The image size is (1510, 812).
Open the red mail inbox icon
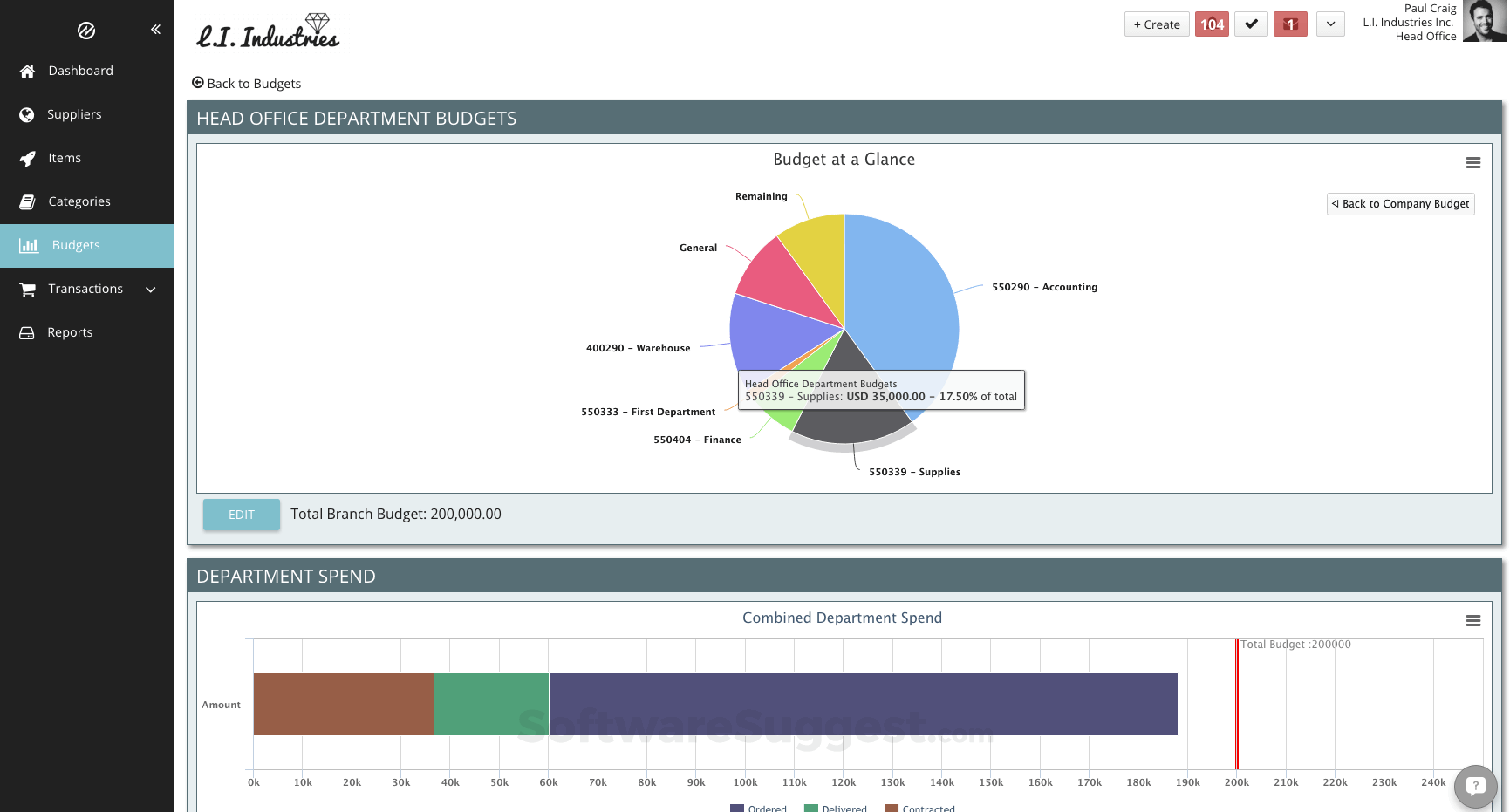1290,24
